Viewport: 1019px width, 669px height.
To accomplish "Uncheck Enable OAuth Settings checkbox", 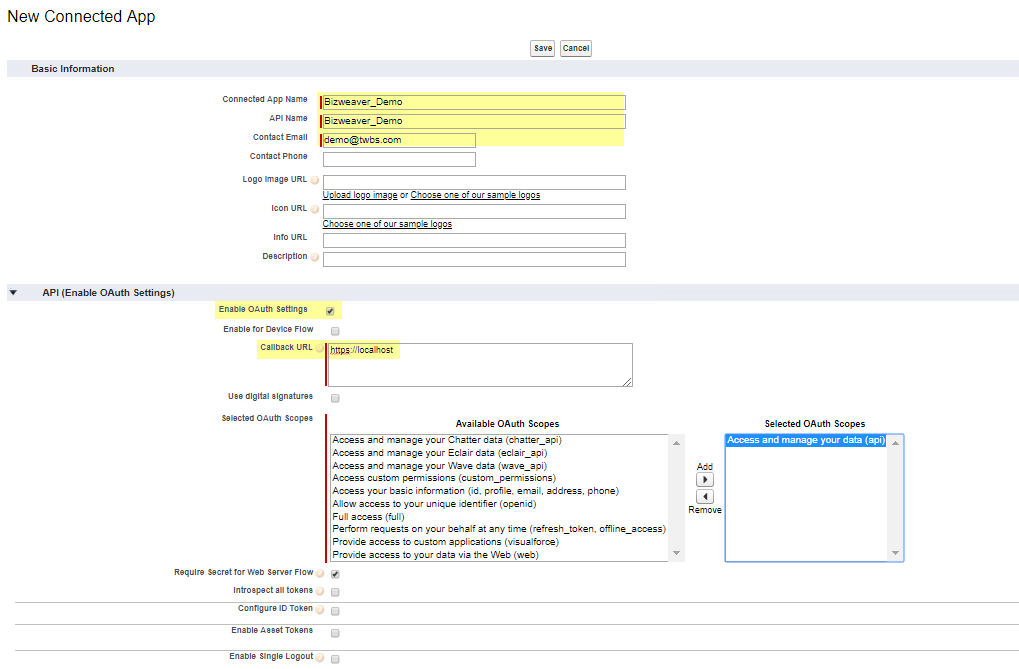I will click(330, 311).
